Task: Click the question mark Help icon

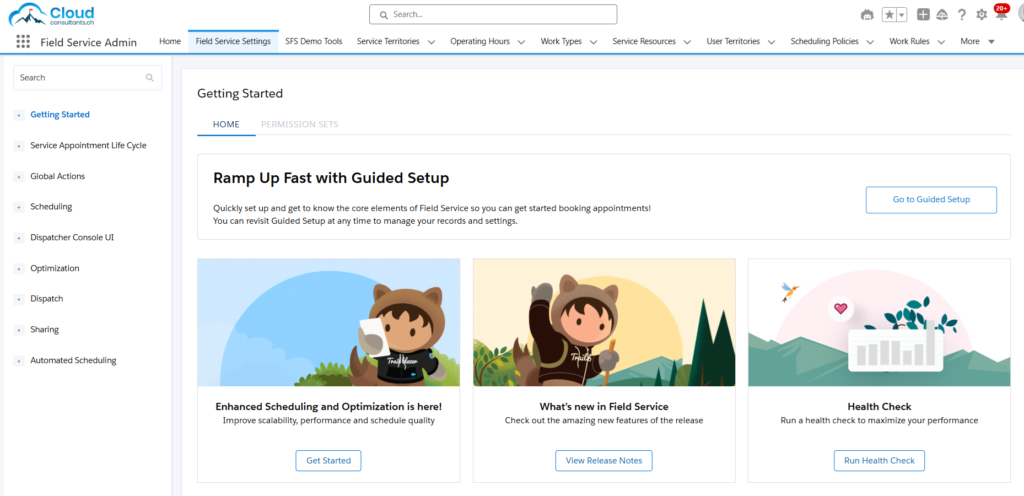Action: pos(962,15)
